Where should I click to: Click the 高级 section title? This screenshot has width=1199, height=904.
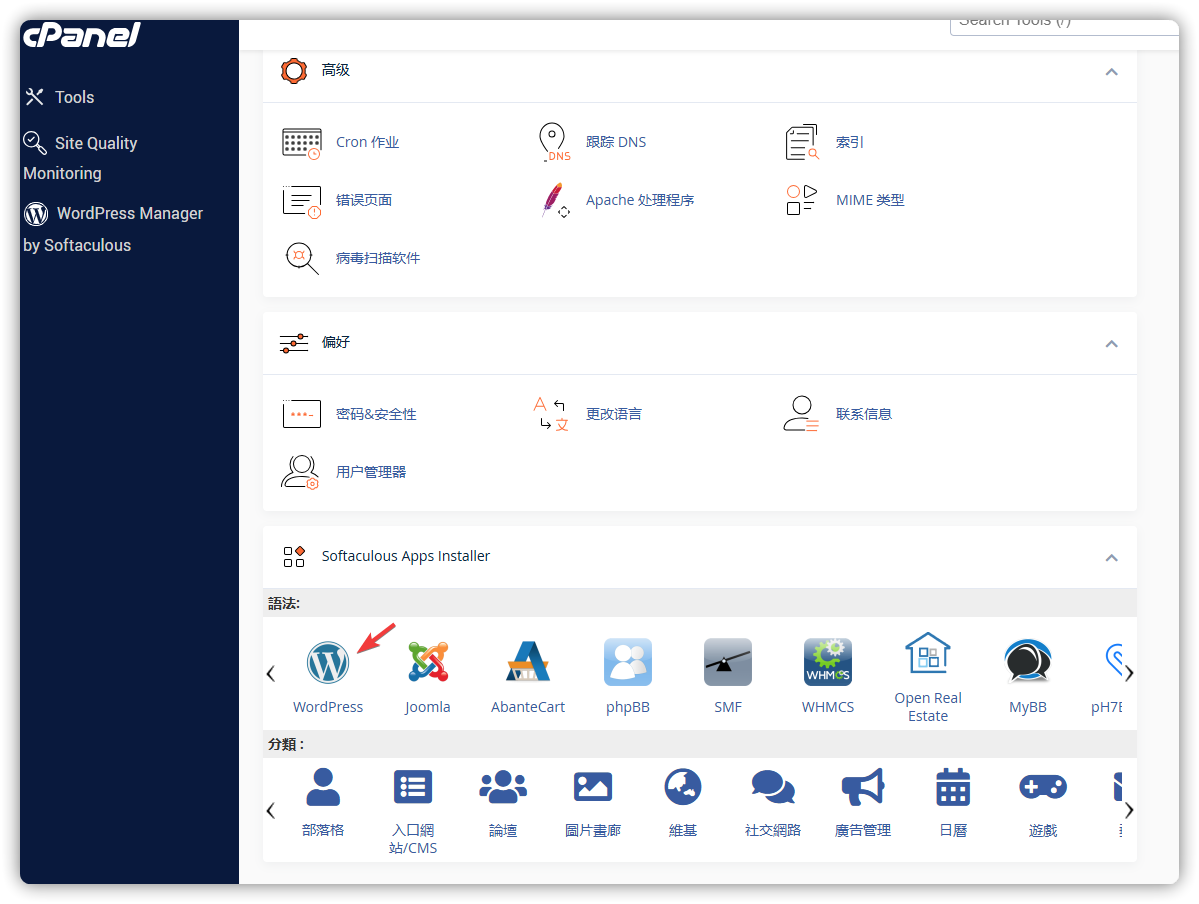pos(335,70)
